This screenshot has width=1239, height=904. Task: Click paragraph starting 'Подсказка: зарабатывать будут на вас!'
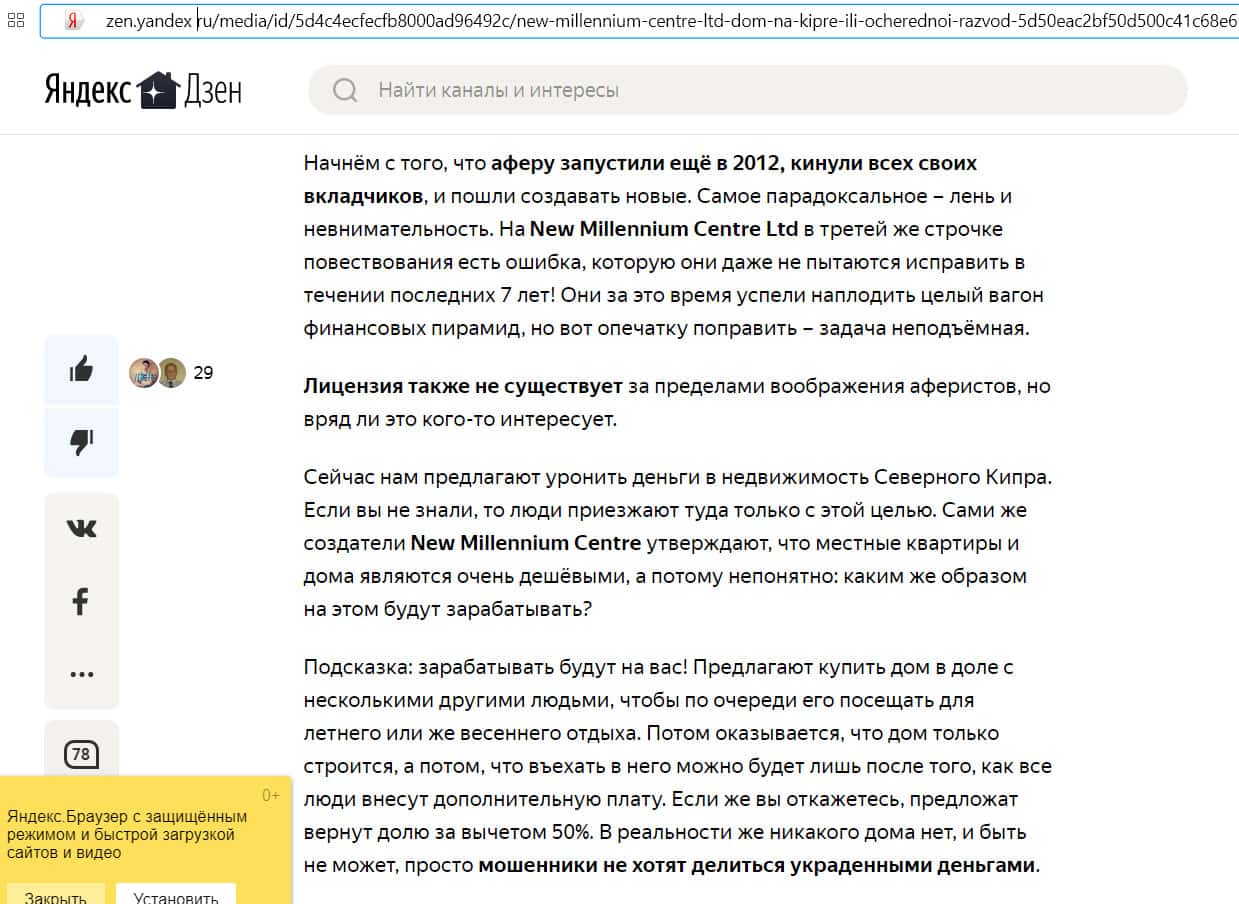pyautogui.click(x=678, y=766)
